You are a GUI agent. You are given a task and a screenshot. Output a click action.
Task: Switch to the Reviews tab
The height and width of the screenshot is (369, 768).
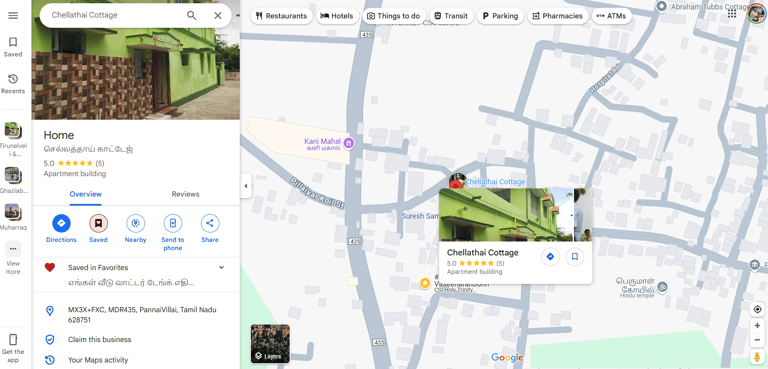point(185,194)
